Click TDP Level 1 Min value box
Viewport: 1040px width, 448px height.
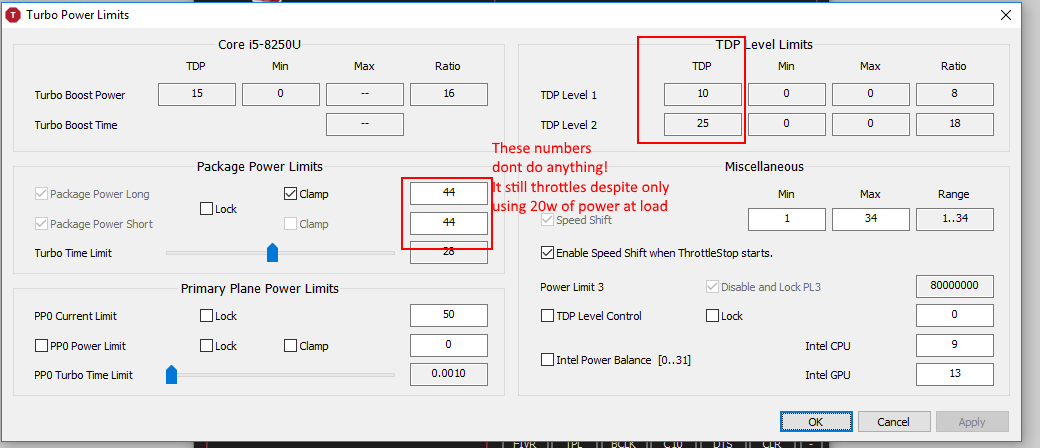click(787, 95)
